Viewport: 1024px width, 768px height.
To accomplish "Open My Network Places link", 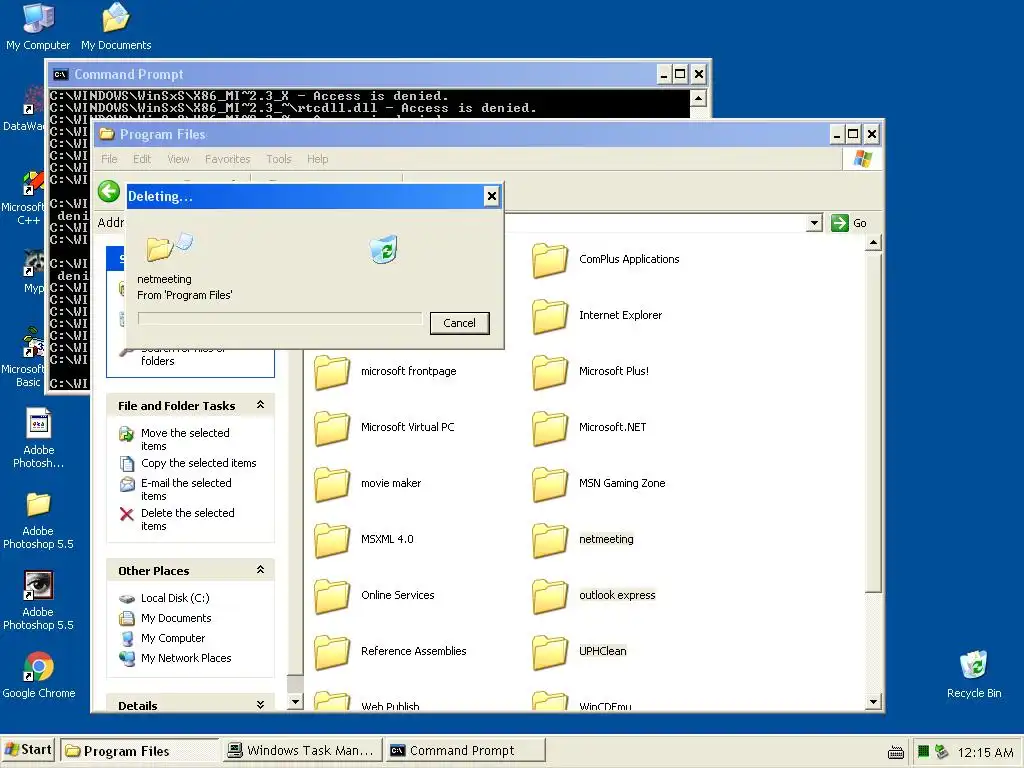I will coord(186,658).
